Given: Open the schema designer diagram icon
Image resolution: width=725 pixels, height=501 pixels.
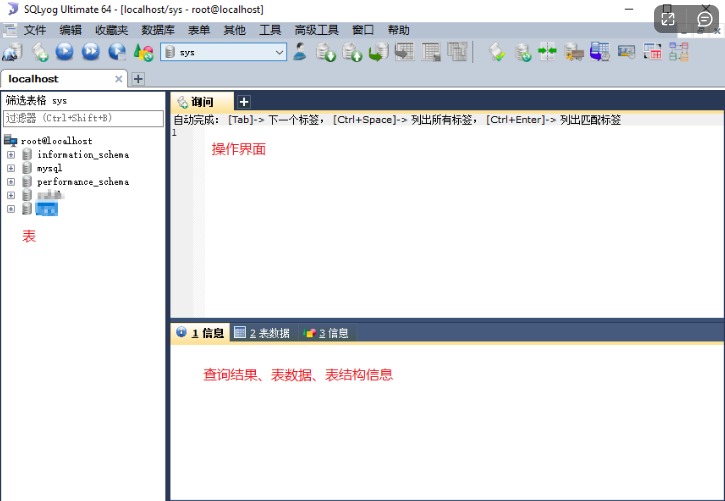Looking at the screenshot, I should tap(679, 52).
